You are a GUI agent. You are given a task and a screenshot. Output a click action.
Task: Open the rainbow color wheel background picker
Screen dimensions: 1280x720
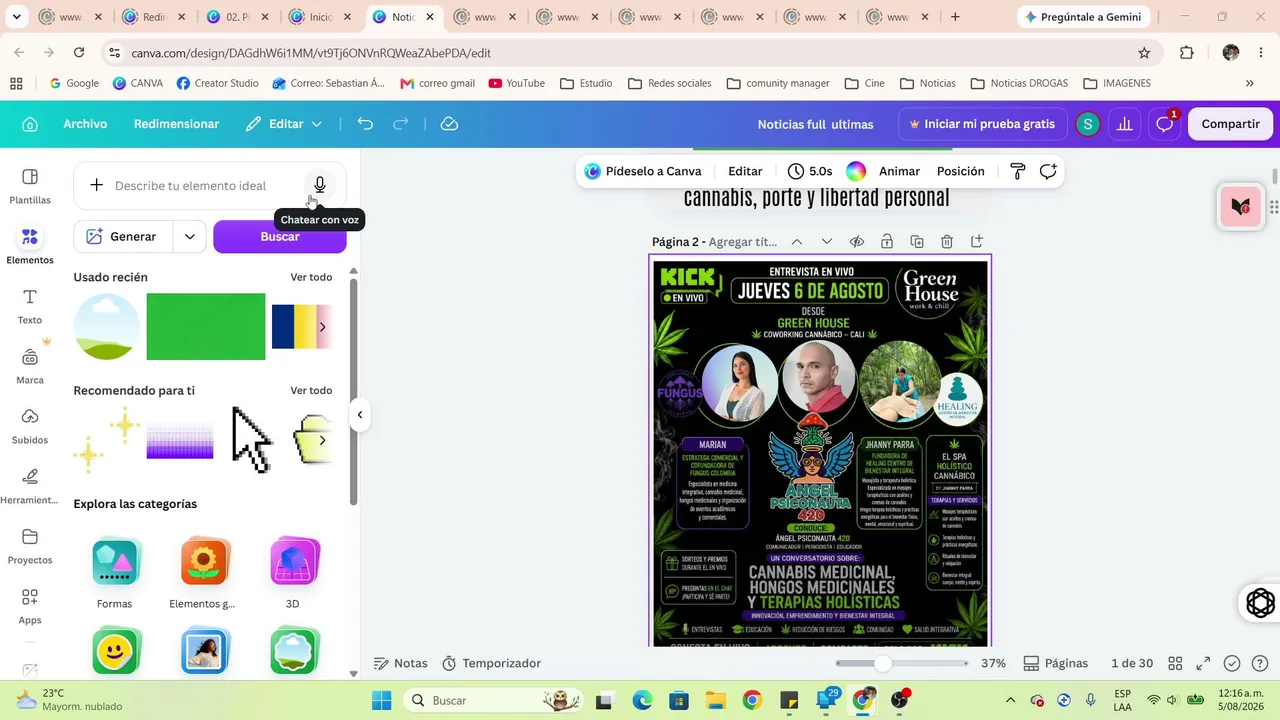tap(856, 171)
